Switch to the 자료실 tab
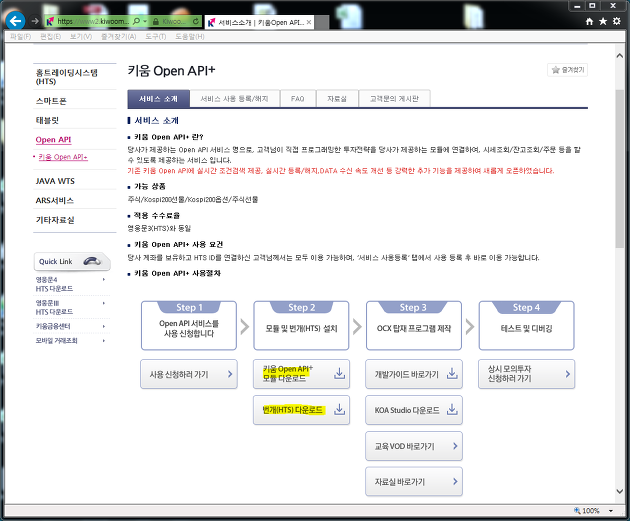Image resolution: width=630 pixels, height=521 pixels. pyautogui.click(x=337, y=99)
